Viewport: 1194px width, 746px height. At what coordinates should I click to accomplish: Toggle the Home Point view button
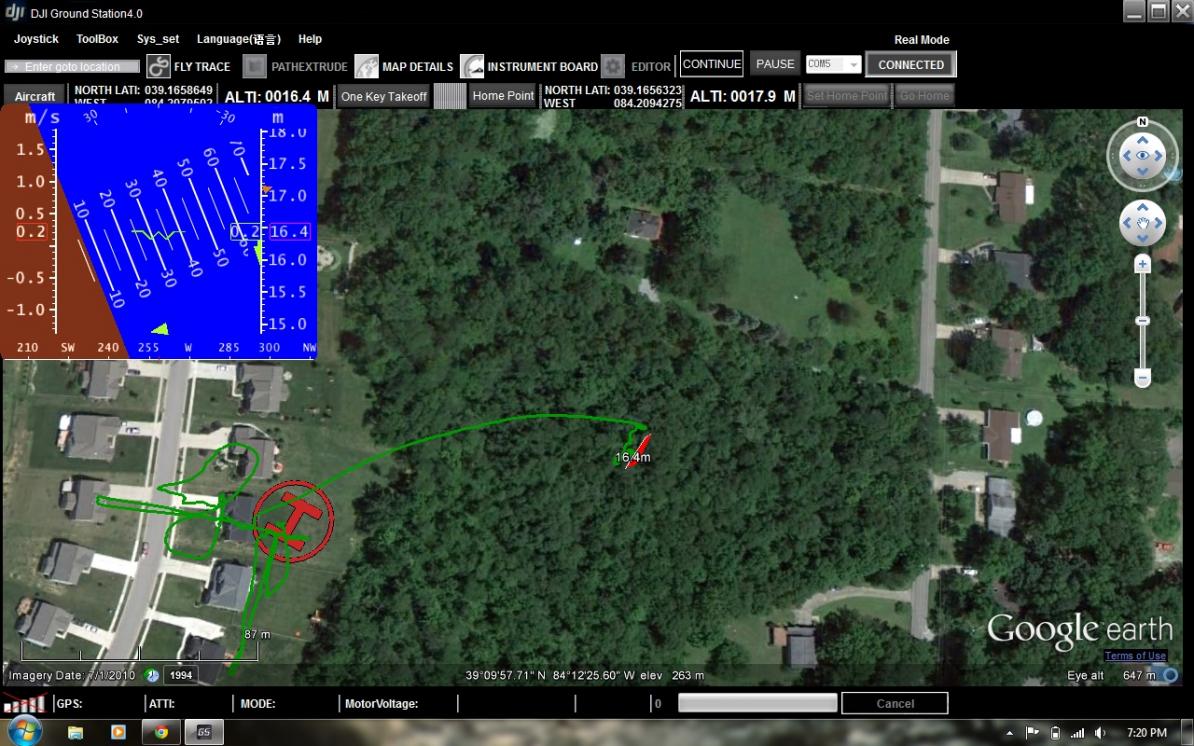coord(503,96)
